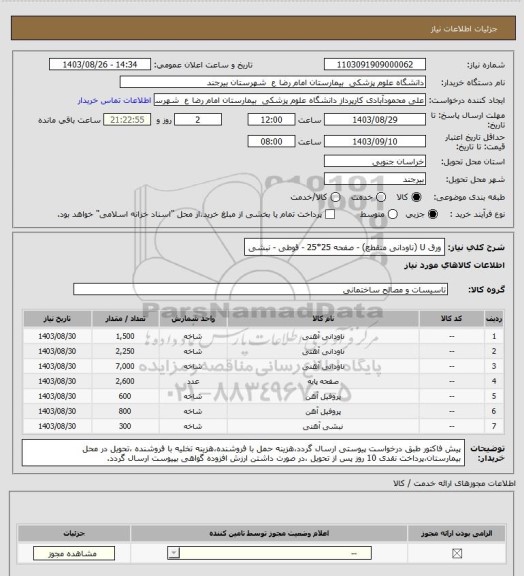The image size is (524, 576).
Task: Click the عدد unit in row 4
Action: click(x=193, y=382)
